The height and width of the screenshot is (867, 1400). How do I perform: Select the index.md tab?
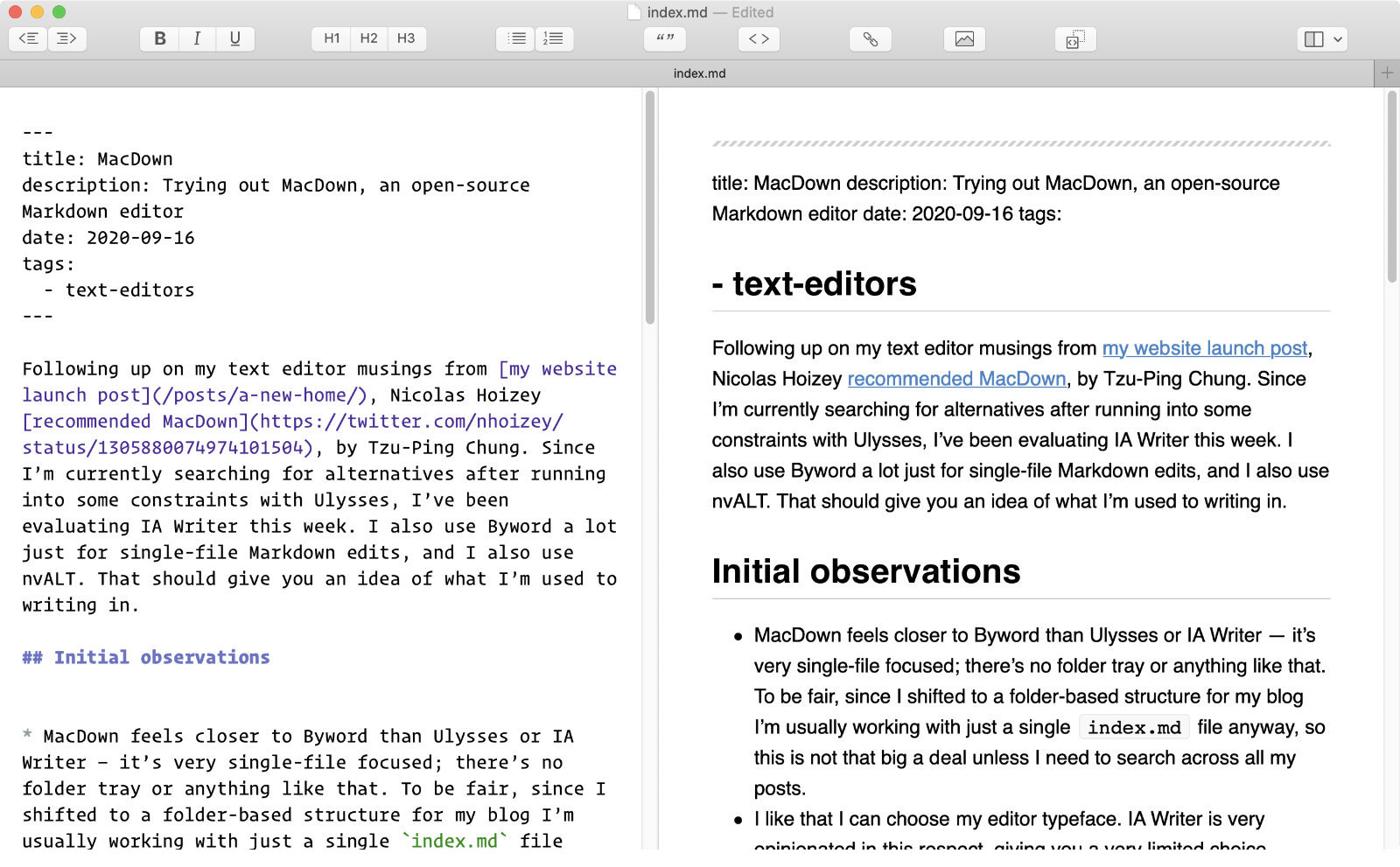tap(699, 73)
